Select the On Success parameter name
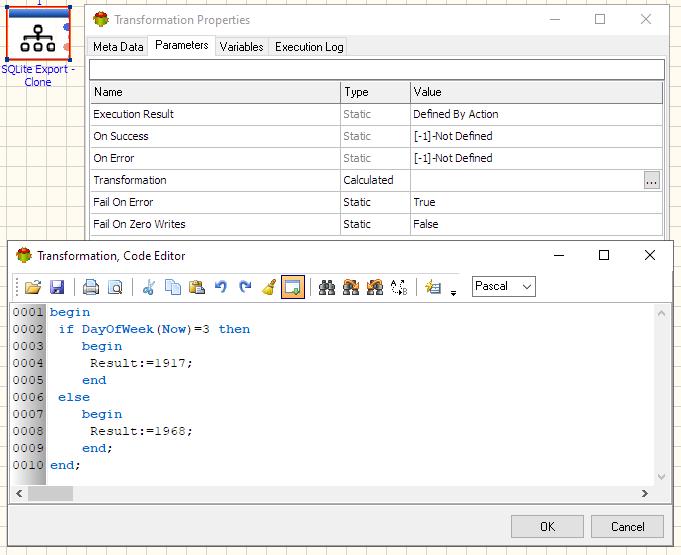 121,136
